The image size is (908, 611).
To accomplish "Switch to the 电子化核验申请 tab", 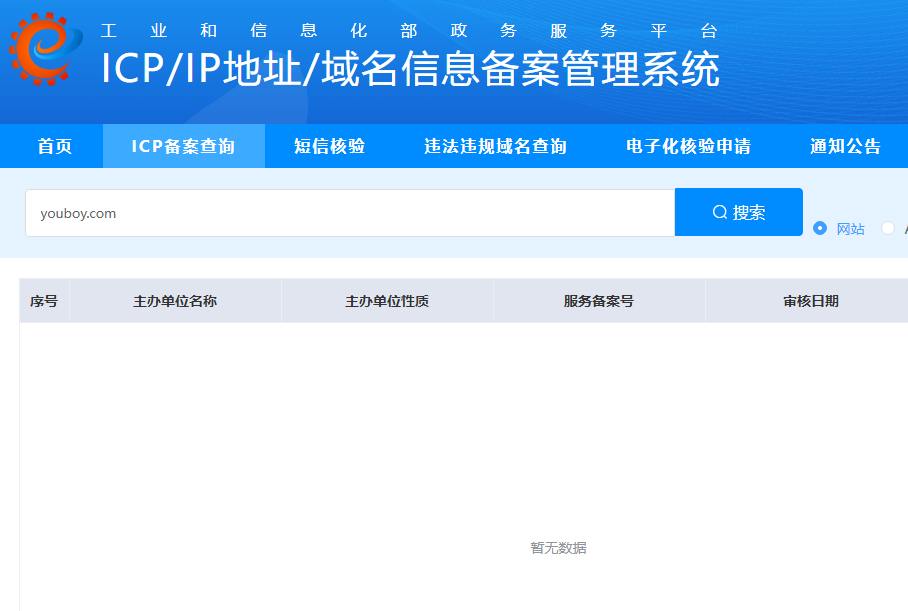I will point(688,146).
